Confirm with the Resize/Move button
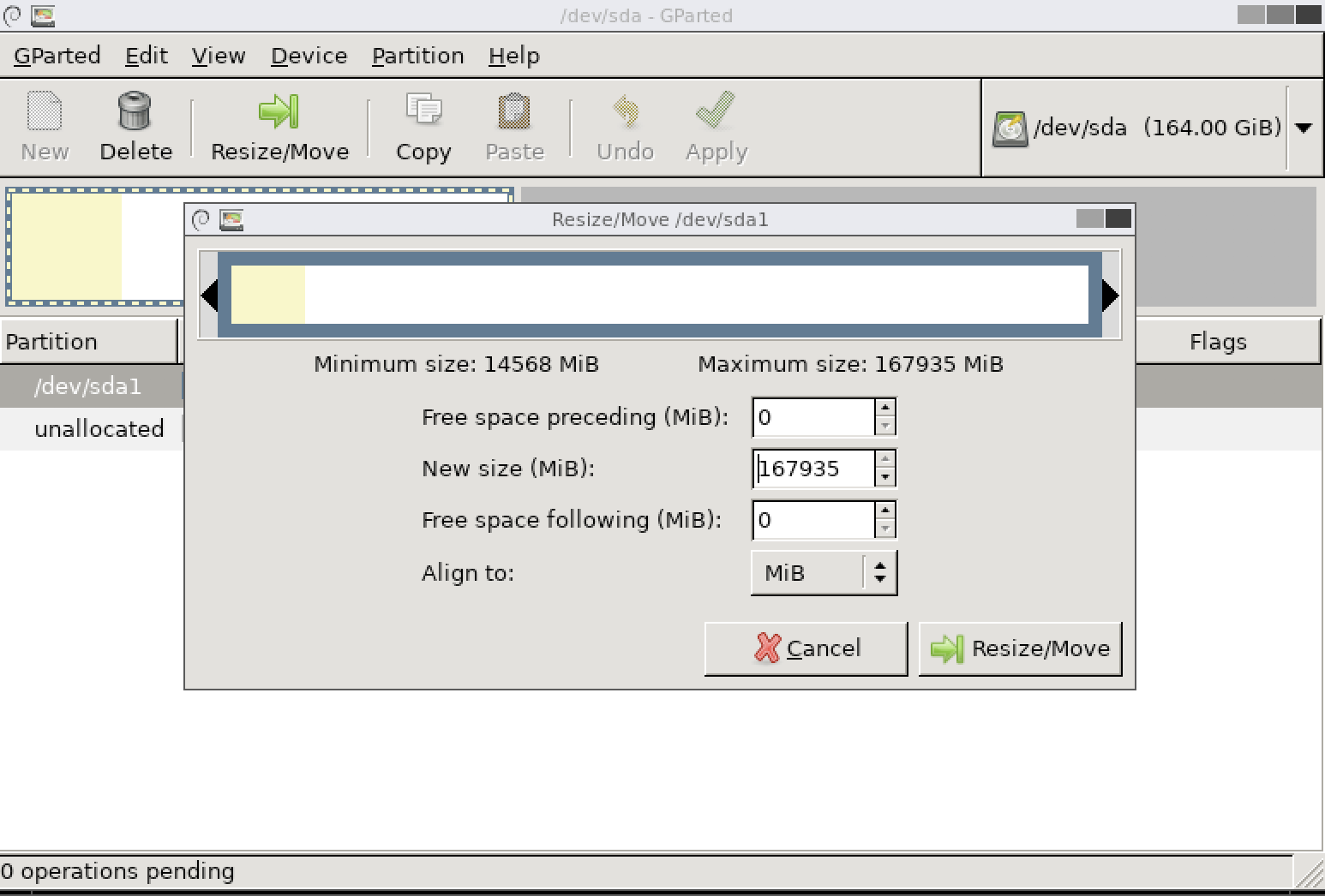Image resolution: width=1325 pixels, height=896 pixels. [x=1020, y=648]
